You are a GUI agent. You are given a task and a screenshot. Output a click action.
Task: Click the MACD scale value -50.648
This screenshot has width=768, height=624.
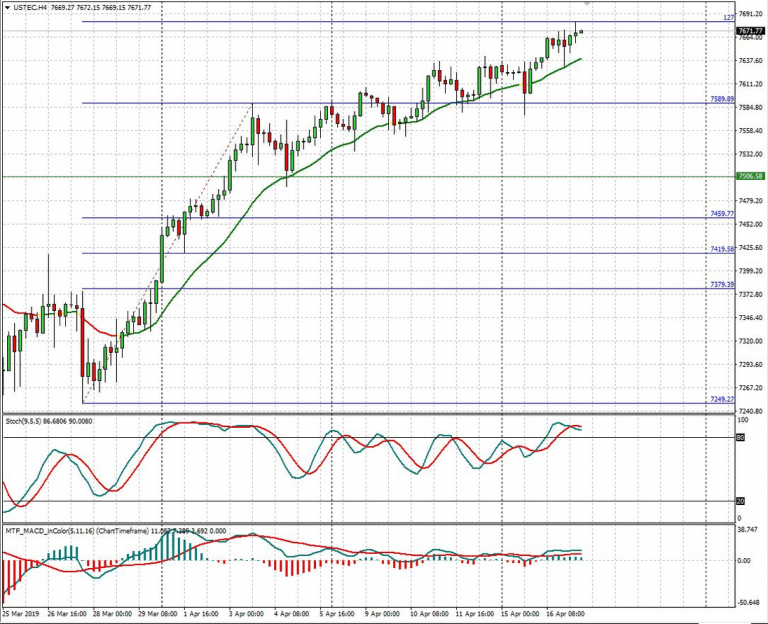[748, 602]
